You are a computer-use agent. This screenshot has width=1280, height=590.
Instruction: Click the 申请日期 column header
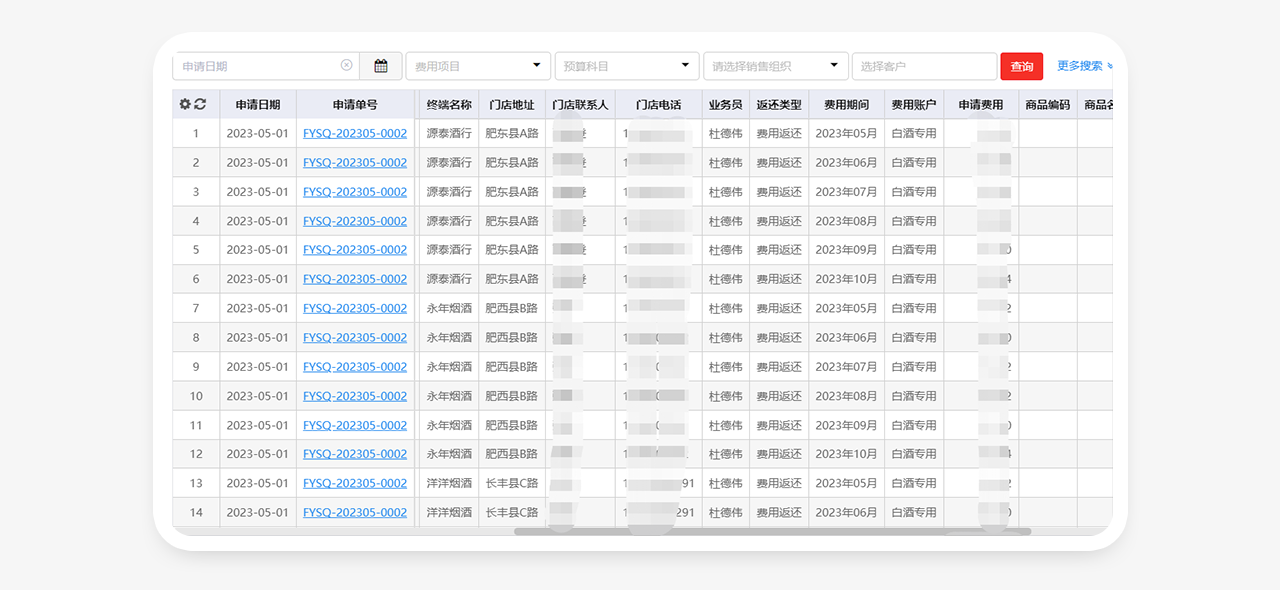tap(258, 105)
